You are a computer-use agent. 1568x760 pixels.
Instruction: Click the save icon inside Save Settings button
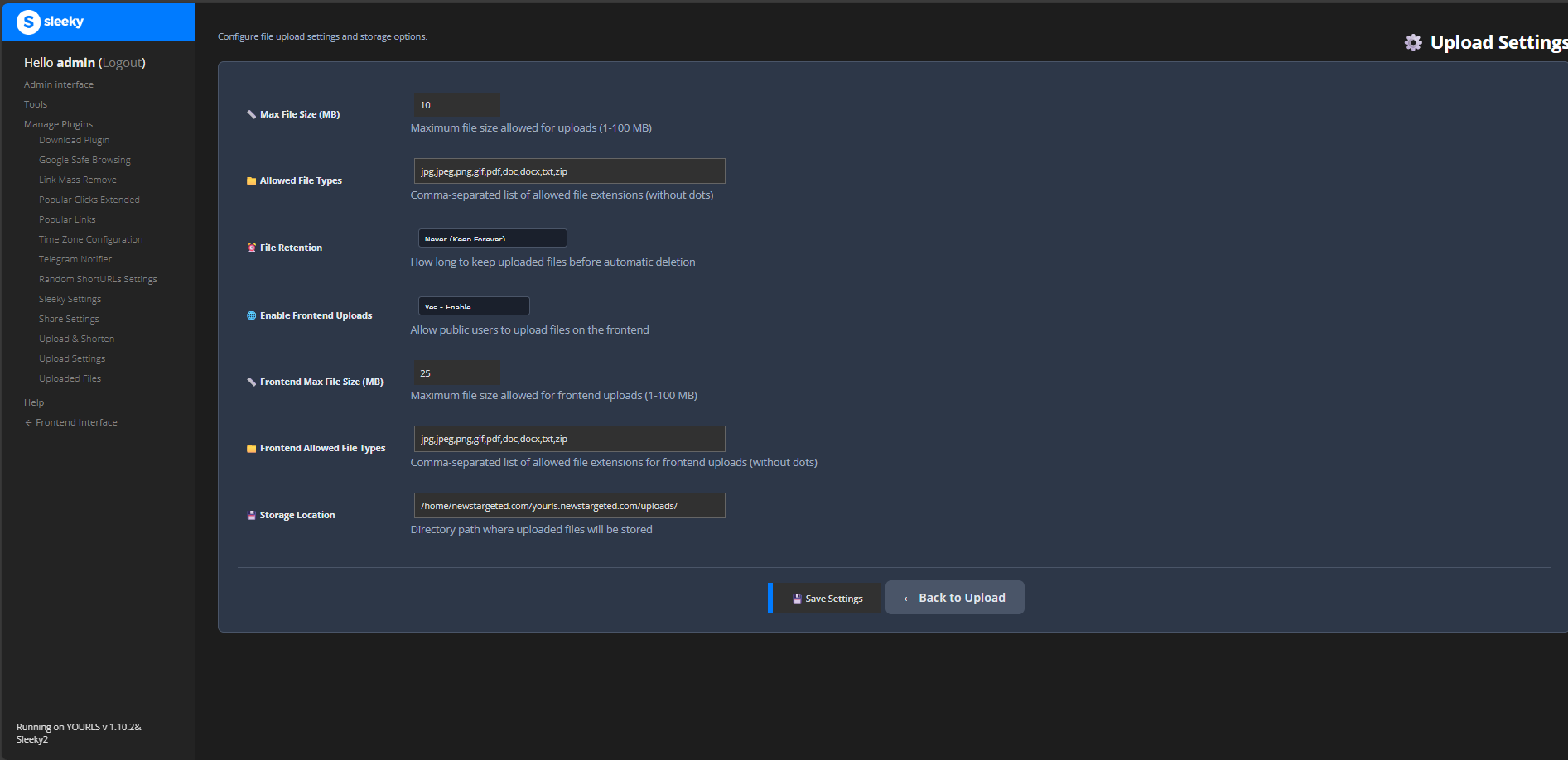796,598
